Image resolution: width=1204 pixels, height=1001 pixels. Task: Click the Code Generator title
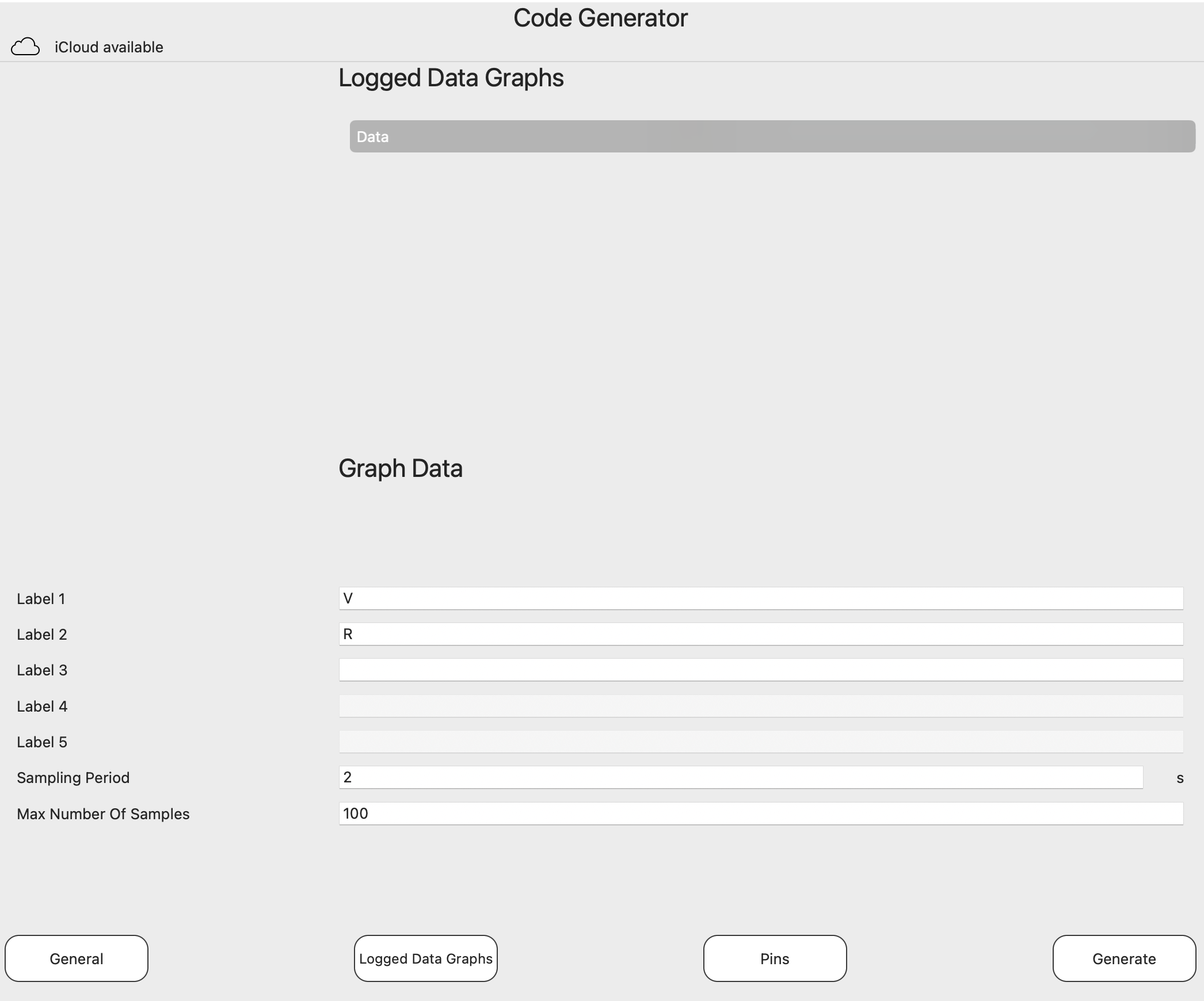(x=601, y=17)
